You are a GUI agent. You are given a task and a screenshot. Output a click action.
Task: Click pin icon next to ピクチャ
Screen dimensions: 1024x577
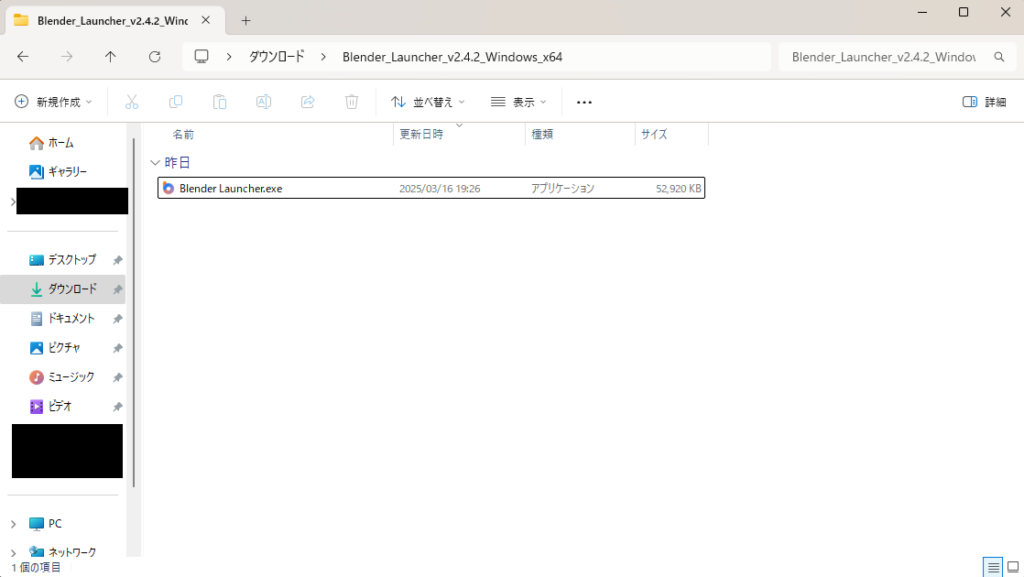tap(118, 348)
